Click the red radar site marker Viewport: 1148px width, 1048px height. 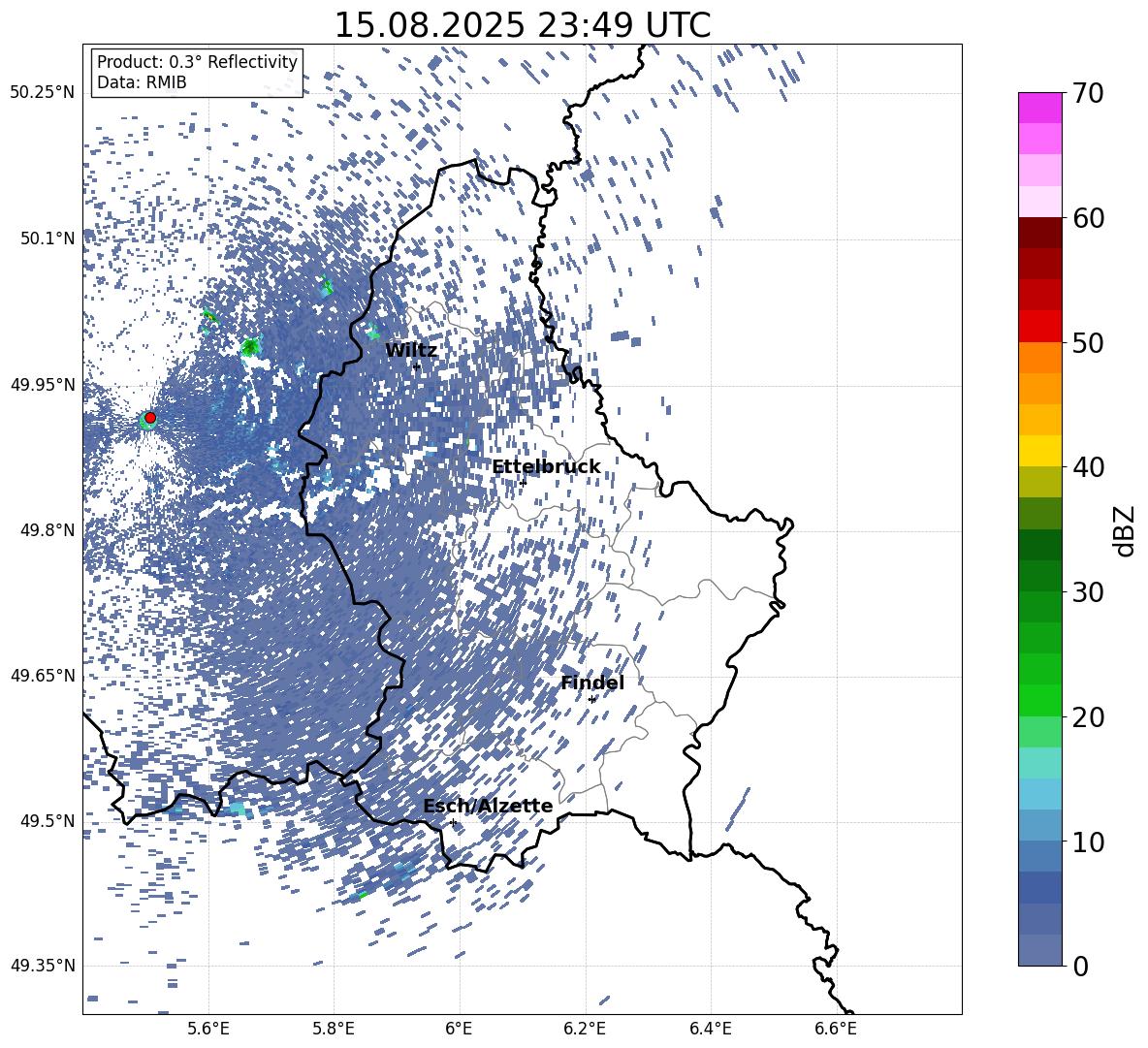[150, 418]
